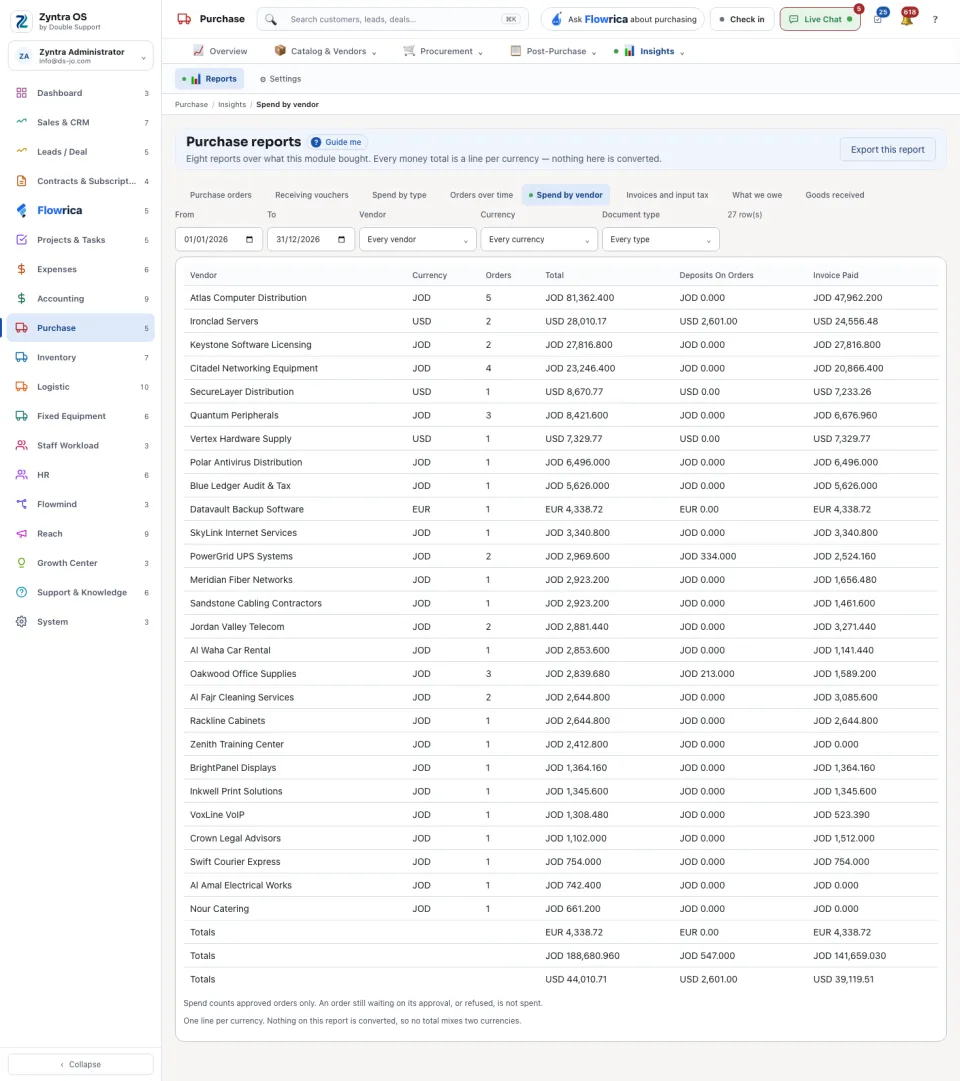Click the Contracts & Subscriptions document icon
This screenshot has height=1081, width=960.
(x=21, y=181)
